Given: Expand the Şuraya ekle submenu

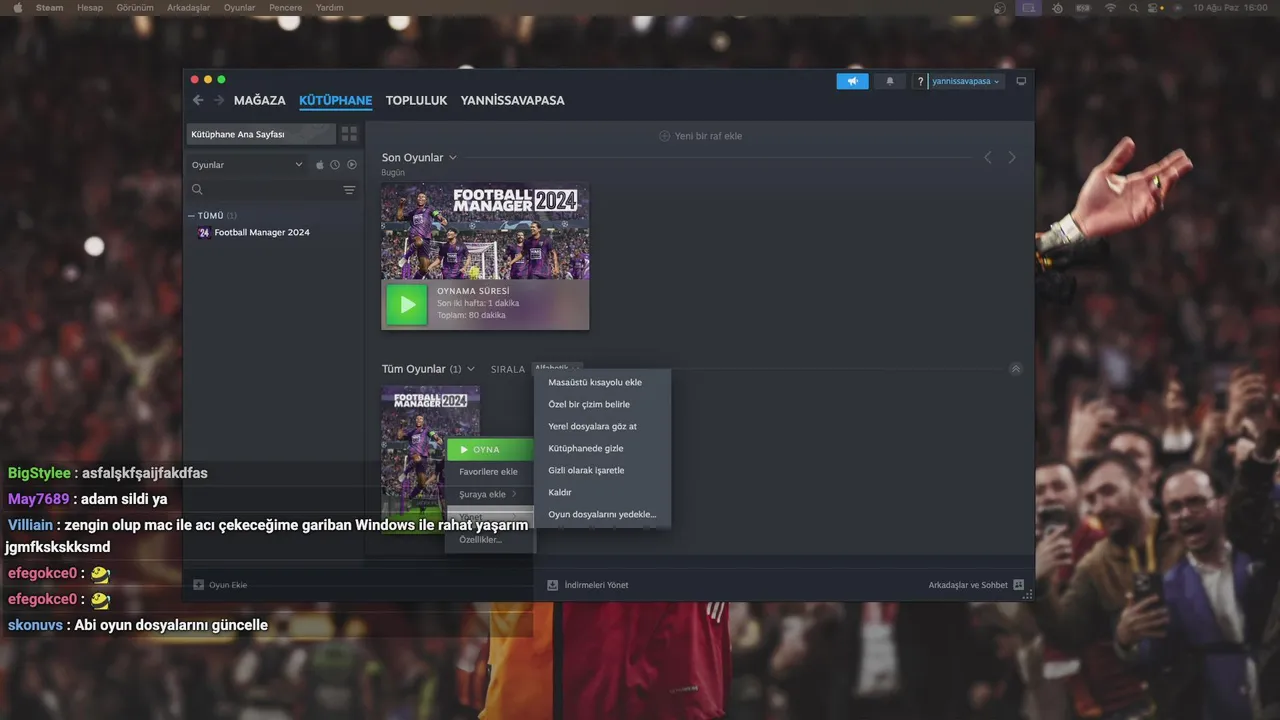Looking at the screenshot, I should click(x=490, y=494).
